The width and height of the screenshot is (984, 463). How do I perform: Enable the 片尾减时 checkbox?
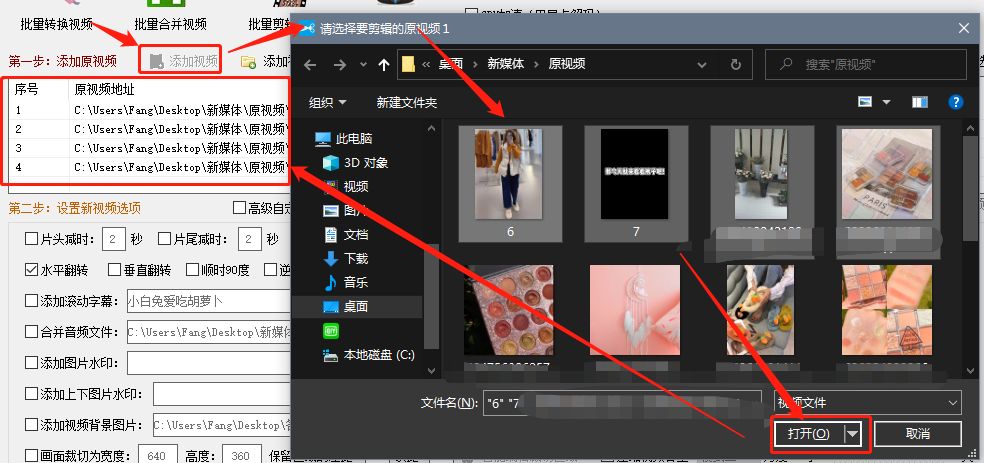(164, 238)
